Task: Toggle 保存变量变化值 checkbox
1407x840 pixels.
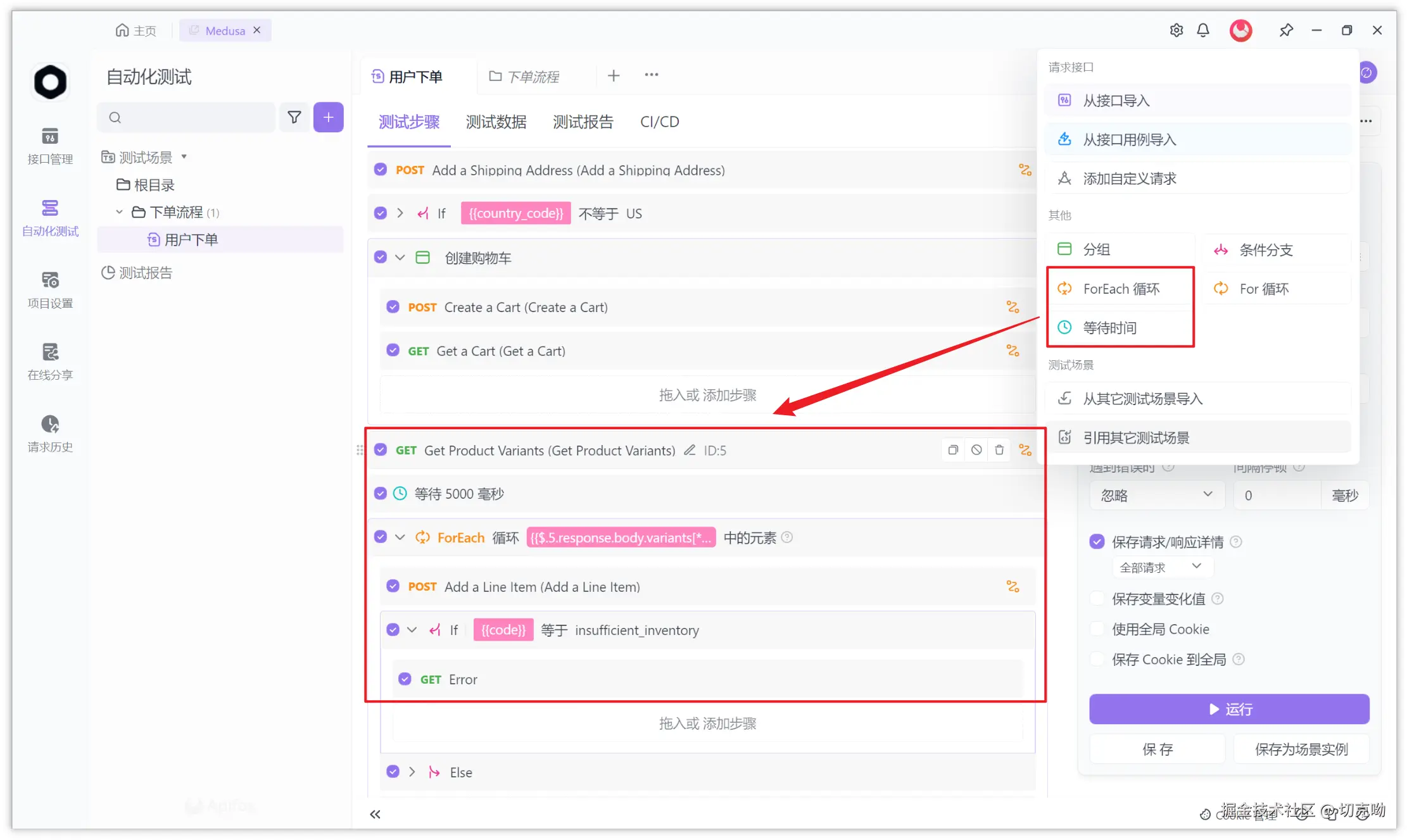Action: click(x=1097, y=599)
